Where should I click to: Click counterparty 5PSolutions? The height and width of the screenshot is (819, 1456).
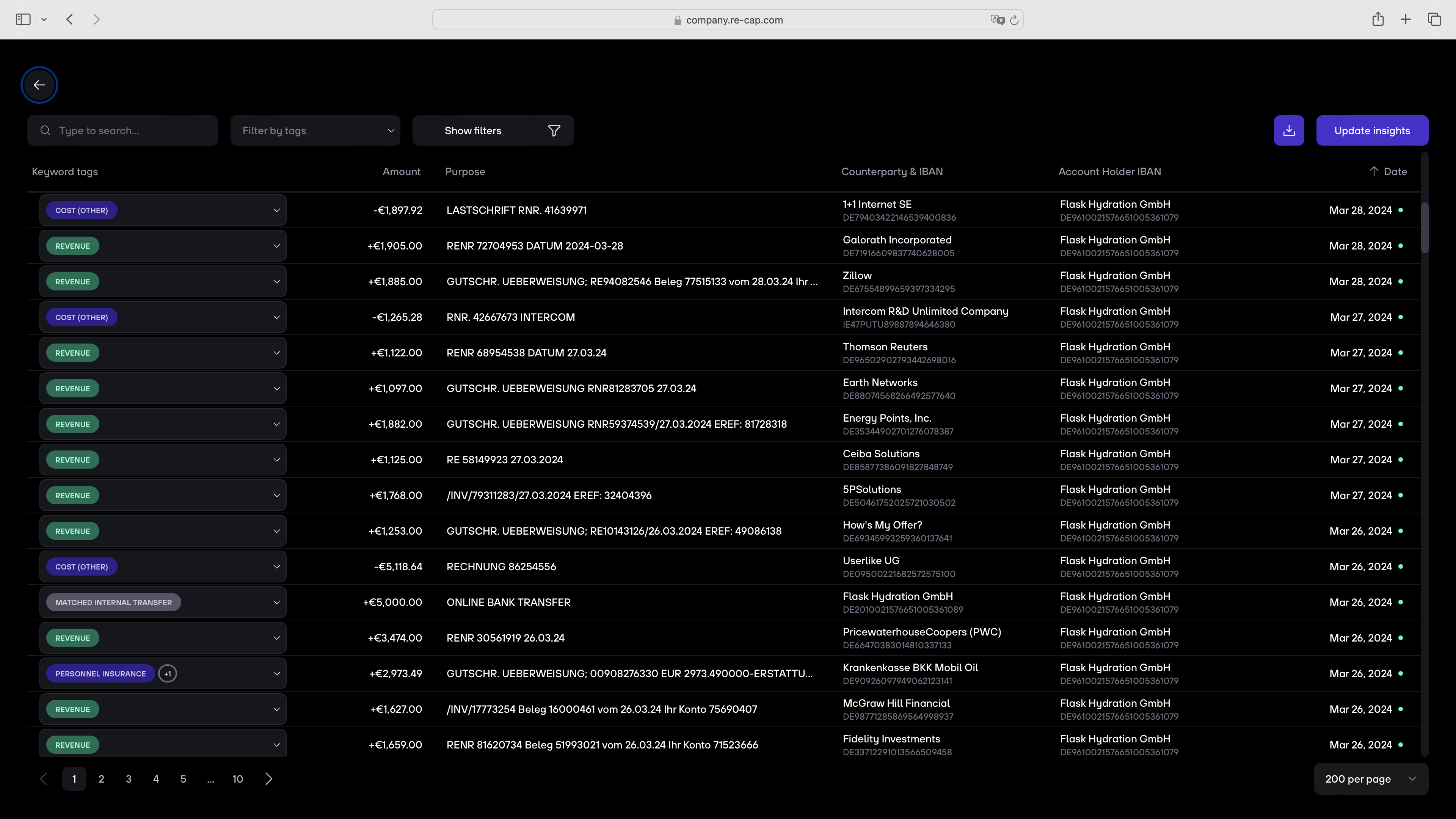pos(872,490)
